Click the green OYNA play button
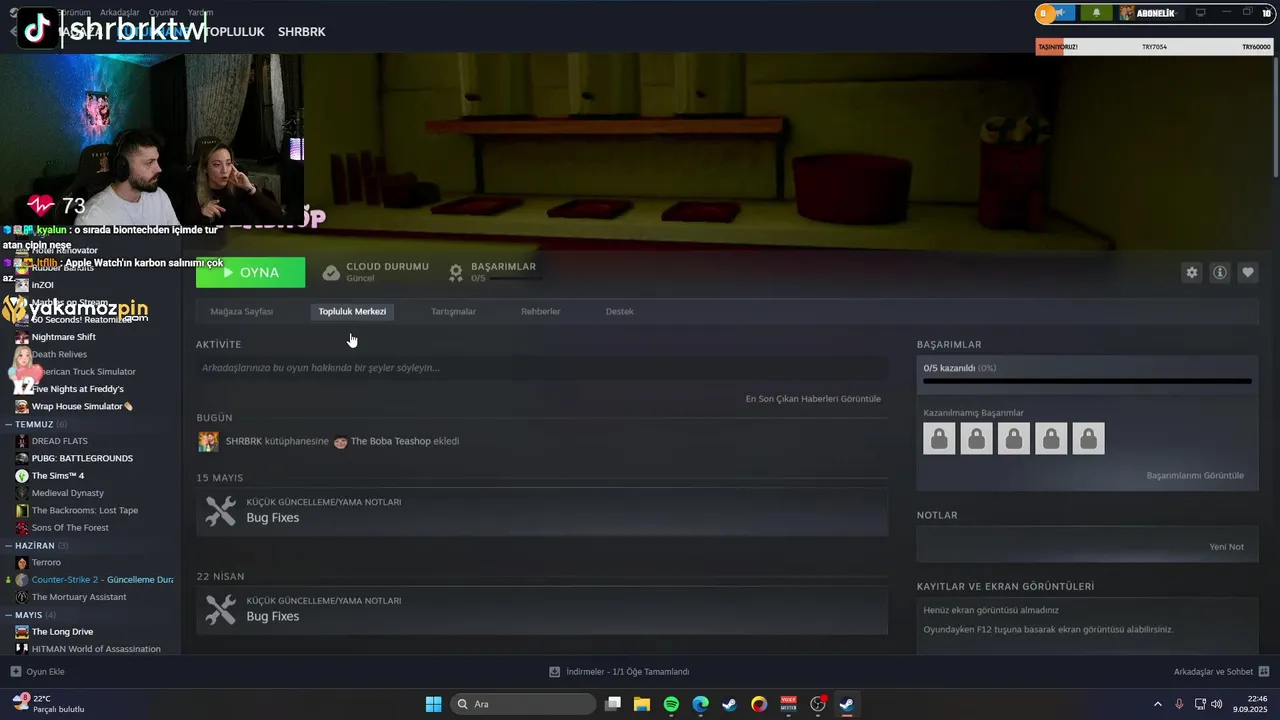The height and width of the screenshot is (720, 1280). tap(251, 272)
